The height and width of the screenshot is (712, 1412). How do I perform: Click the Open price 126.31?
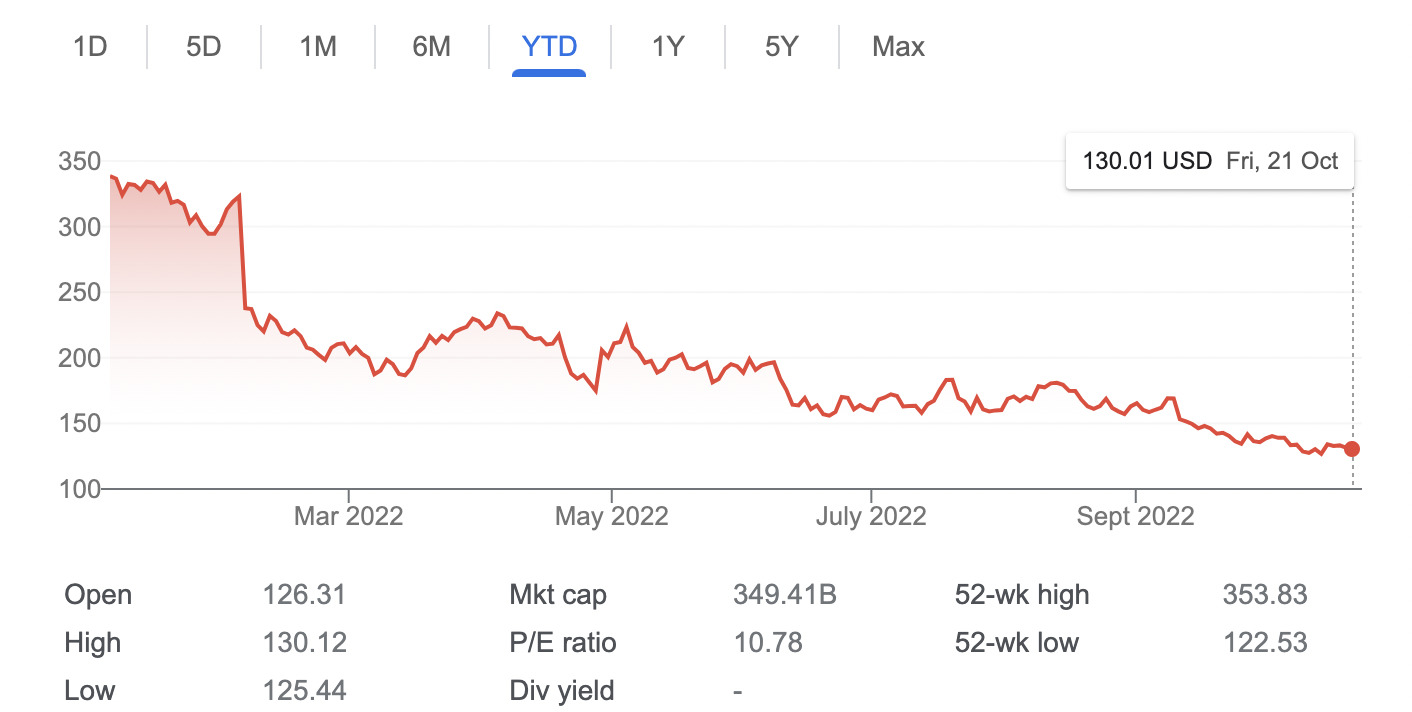click(304, 595)
